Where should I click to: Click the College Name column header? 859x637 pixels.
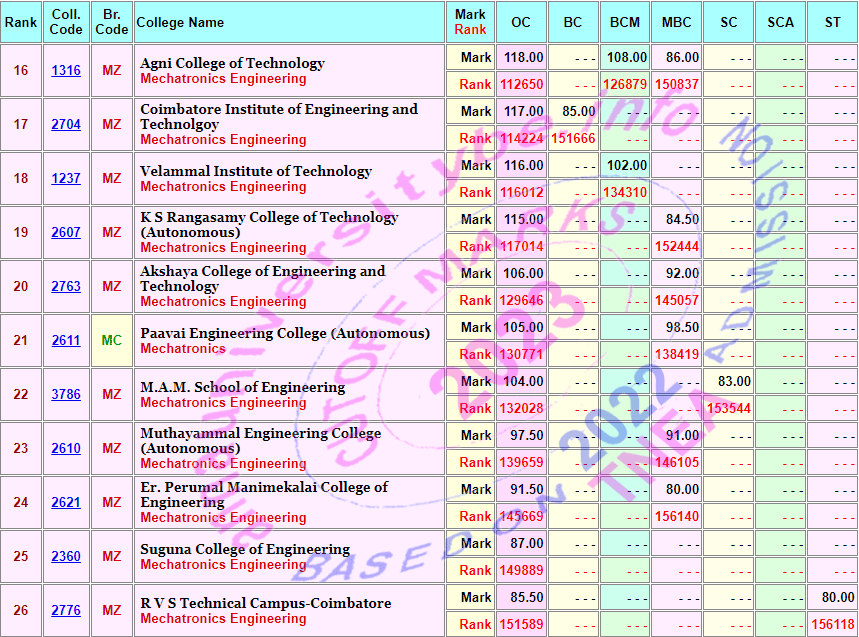point(181,22)
